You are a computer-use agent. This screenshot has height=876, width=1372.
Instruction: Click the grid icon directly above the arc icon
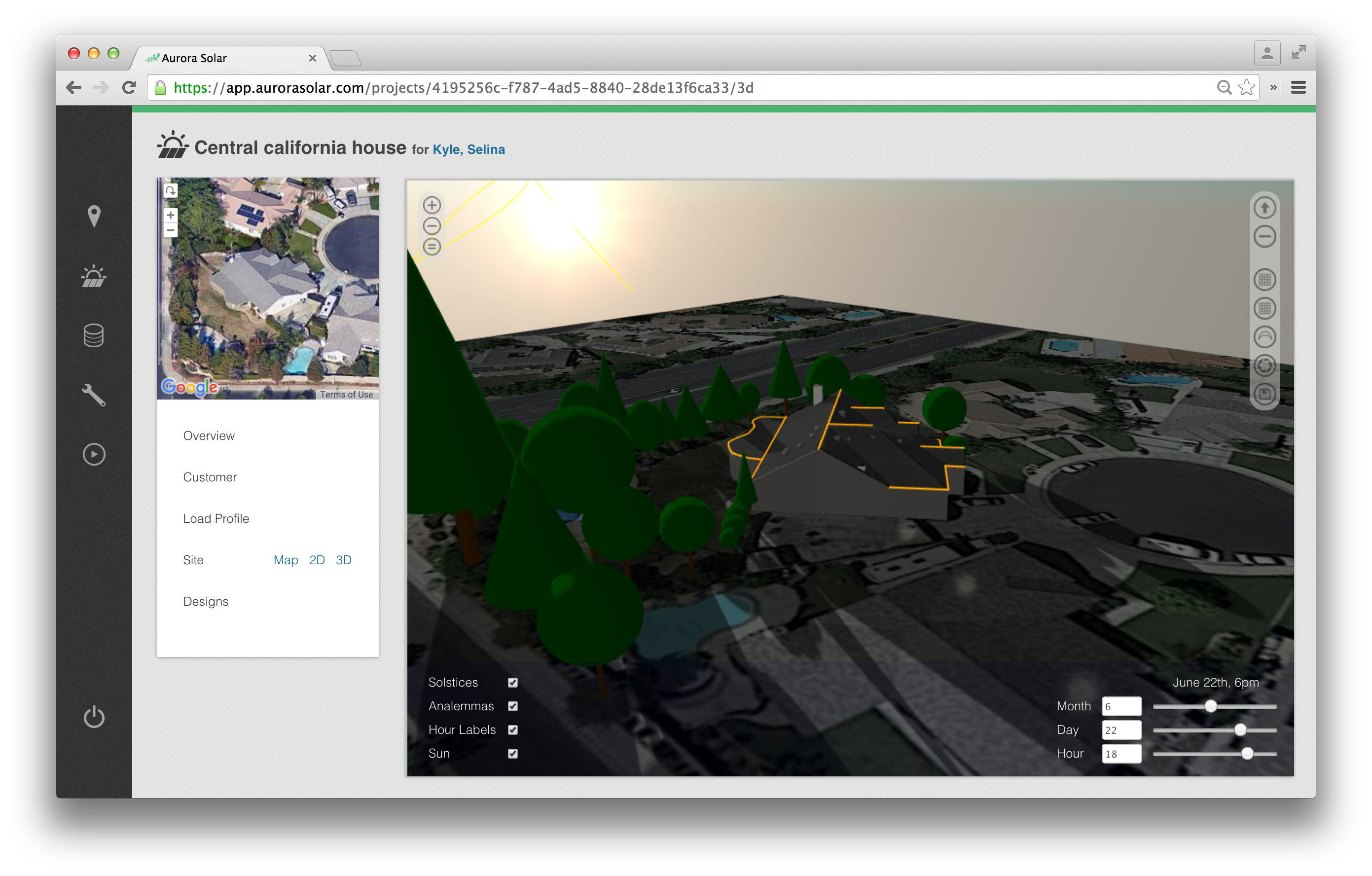tap(1264, 308)
